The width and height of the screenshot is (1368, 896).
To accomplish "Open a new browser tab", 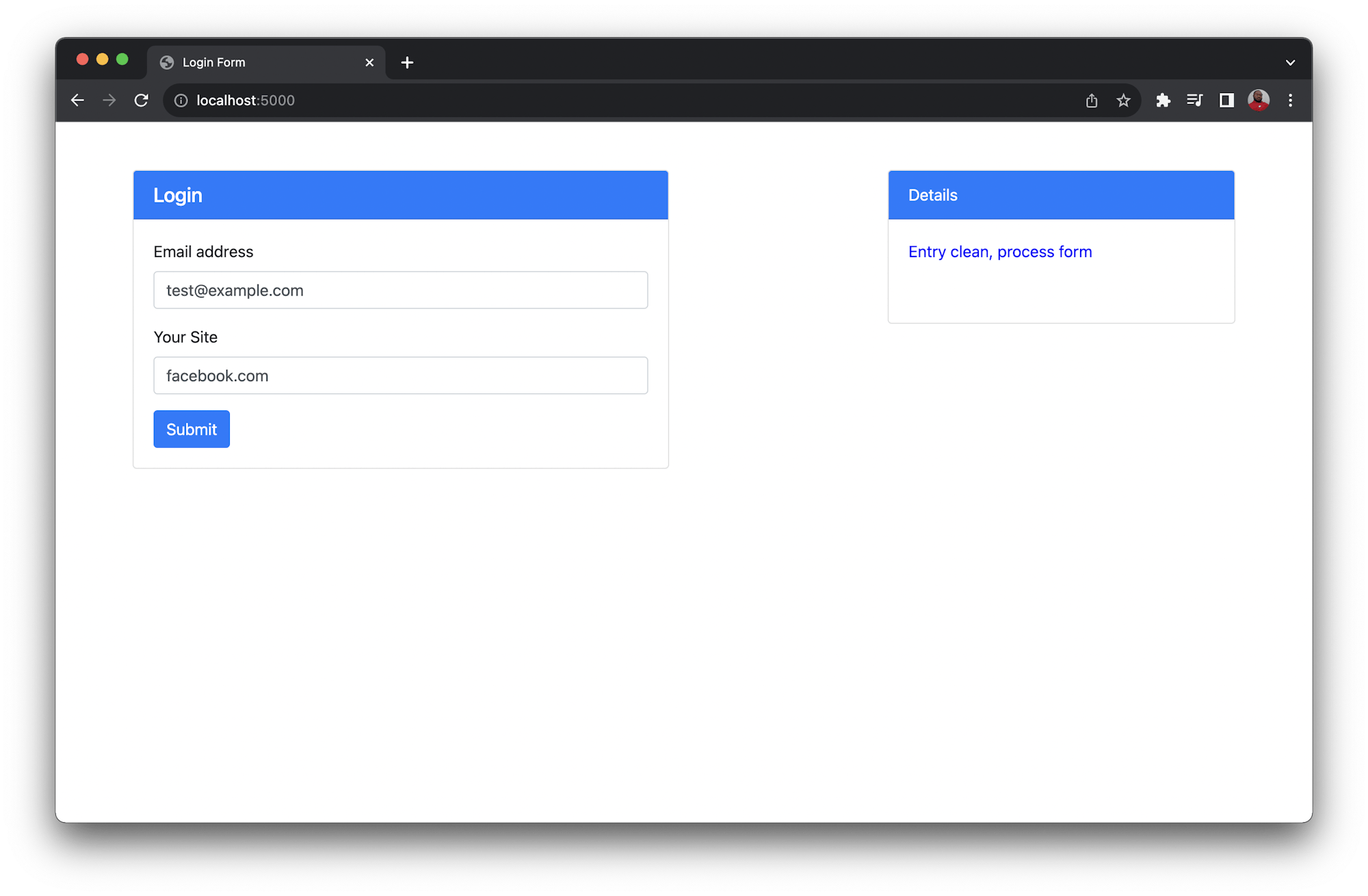I will (407, 62).
